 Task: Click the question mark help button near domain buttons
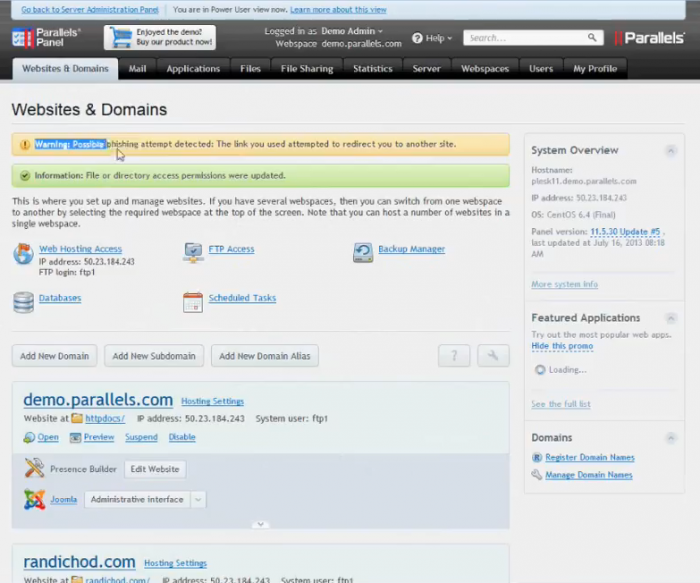(x=454, y=356)
